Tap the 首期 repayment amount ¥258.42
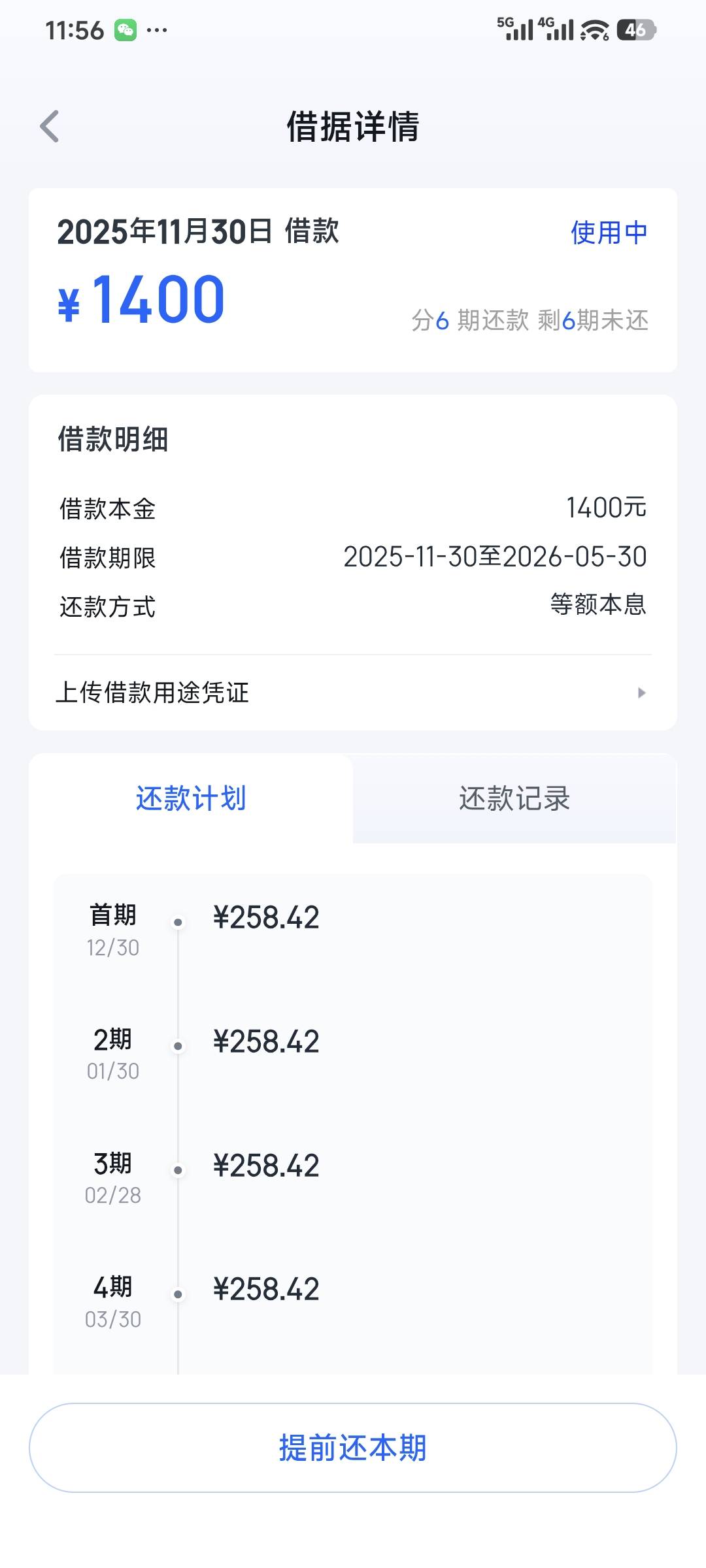This screenshot has width=706, height=1568. tap(266, 917)
